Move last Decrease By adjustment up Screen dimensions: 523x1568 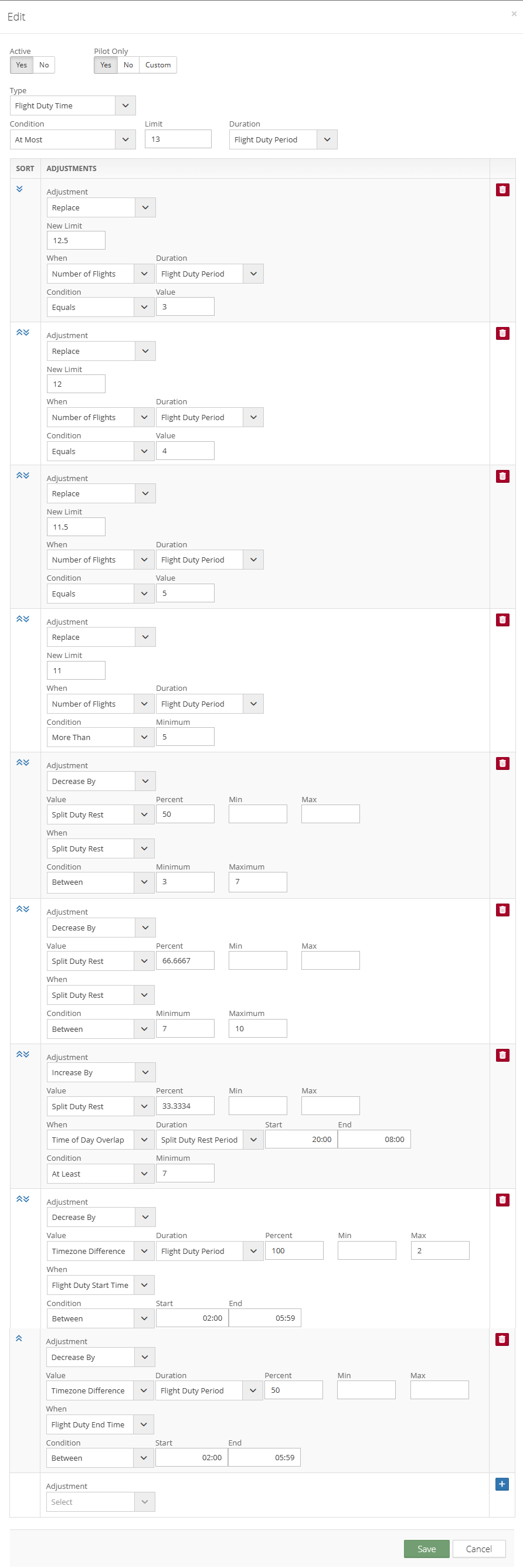19,1338
